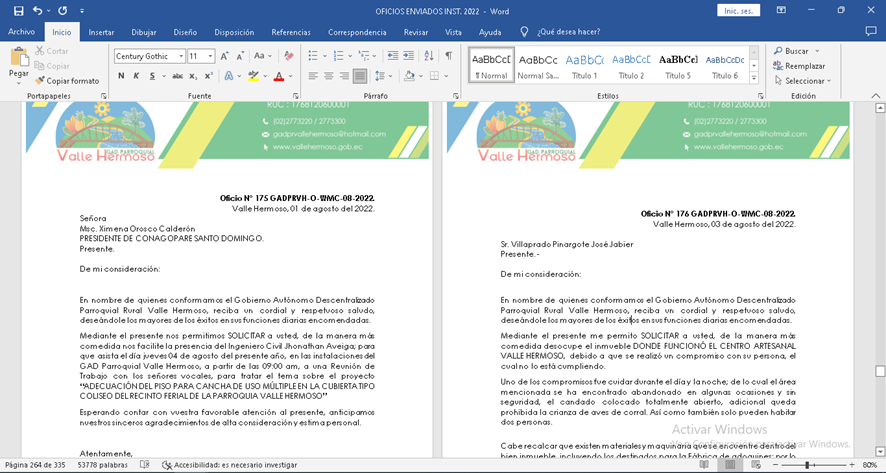The height and width of the screenshot is (473, 886).
Task: Open the font size 11 dropdown
Action: tap(209, 56)
